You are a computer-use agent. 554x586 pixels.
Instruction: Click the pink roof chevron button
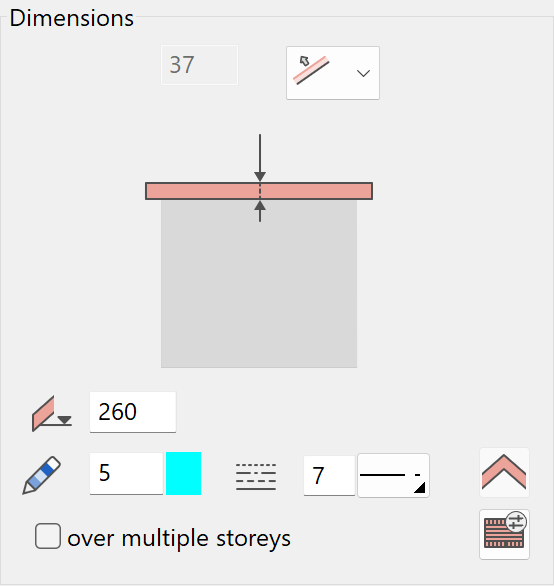tap(504, 472)
